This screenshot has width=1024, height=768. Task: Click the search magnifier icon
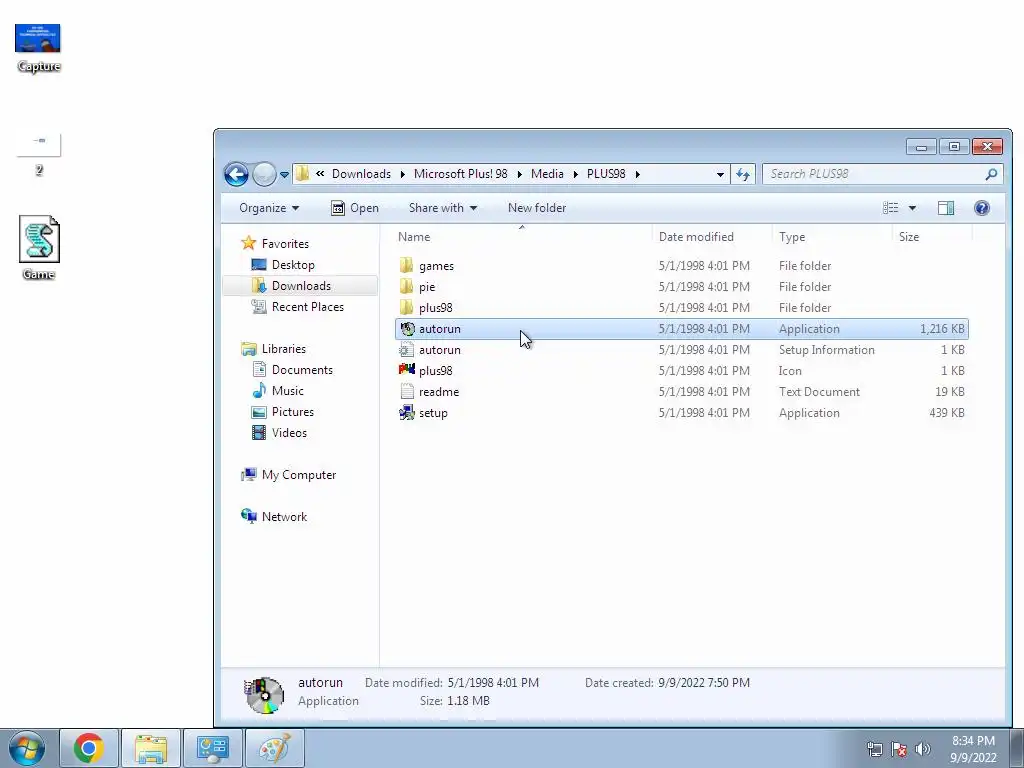(991, 174)
